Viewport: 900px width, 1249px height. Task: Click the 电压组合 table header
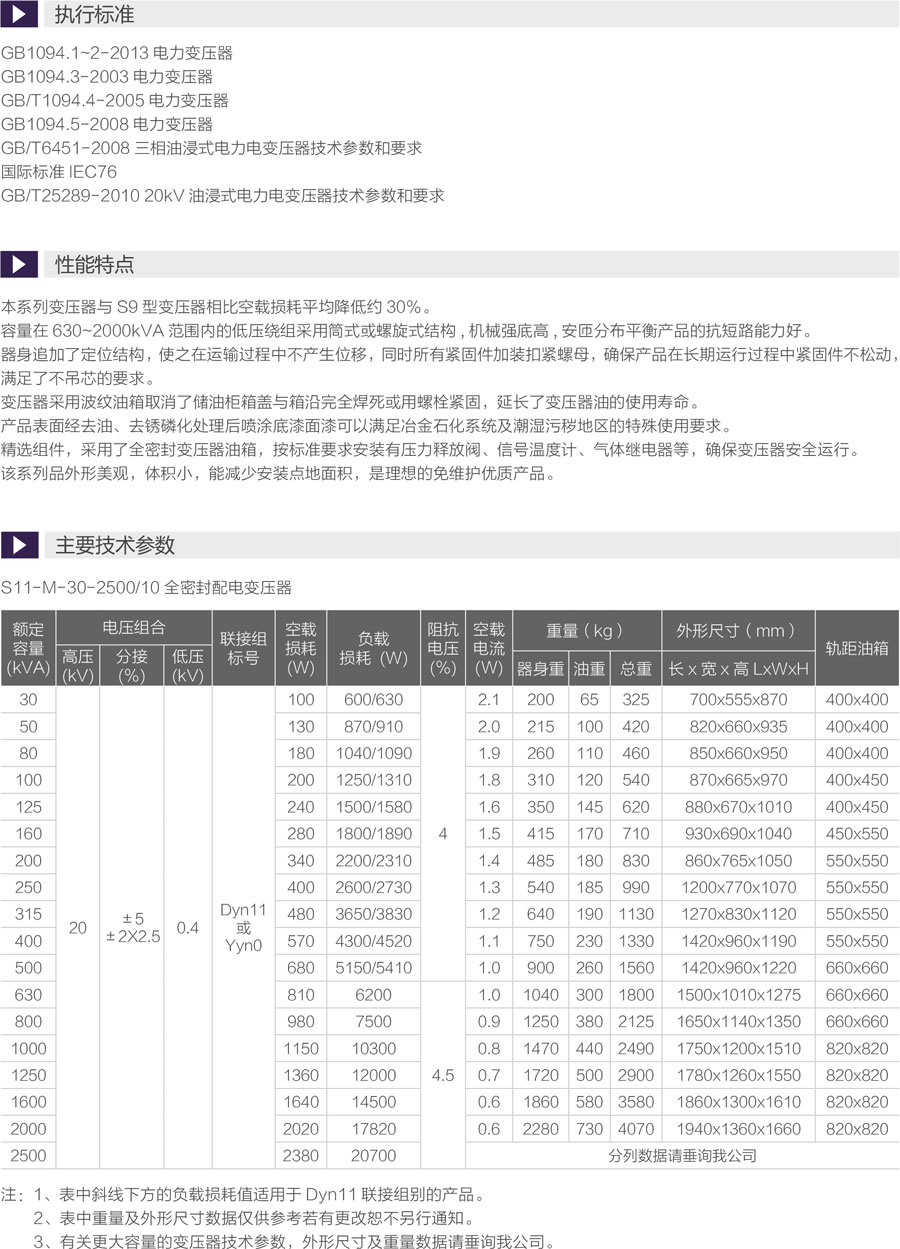click(x=134, y=628)
